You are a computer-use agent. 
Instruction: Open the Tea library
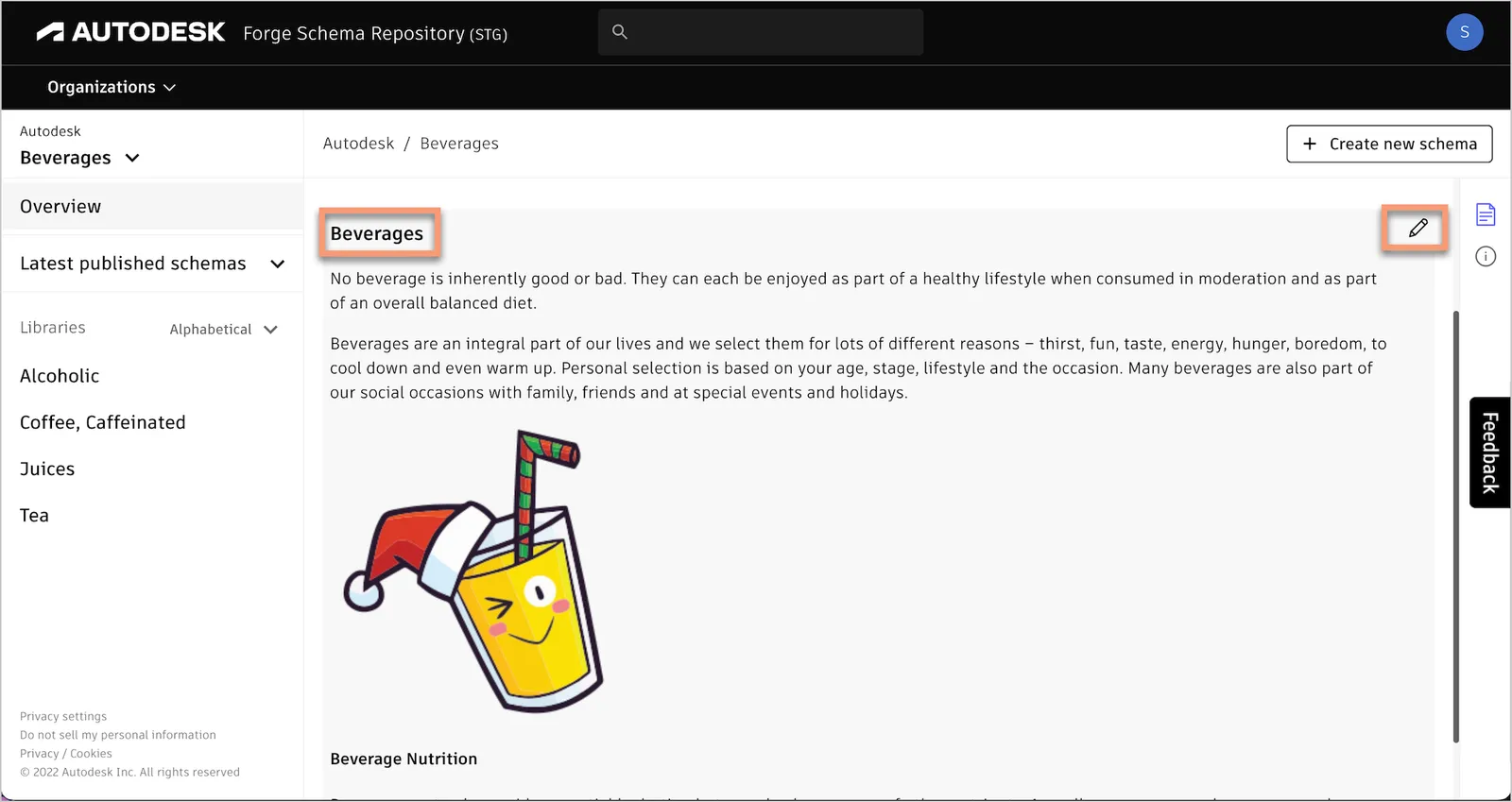[34, 515]
